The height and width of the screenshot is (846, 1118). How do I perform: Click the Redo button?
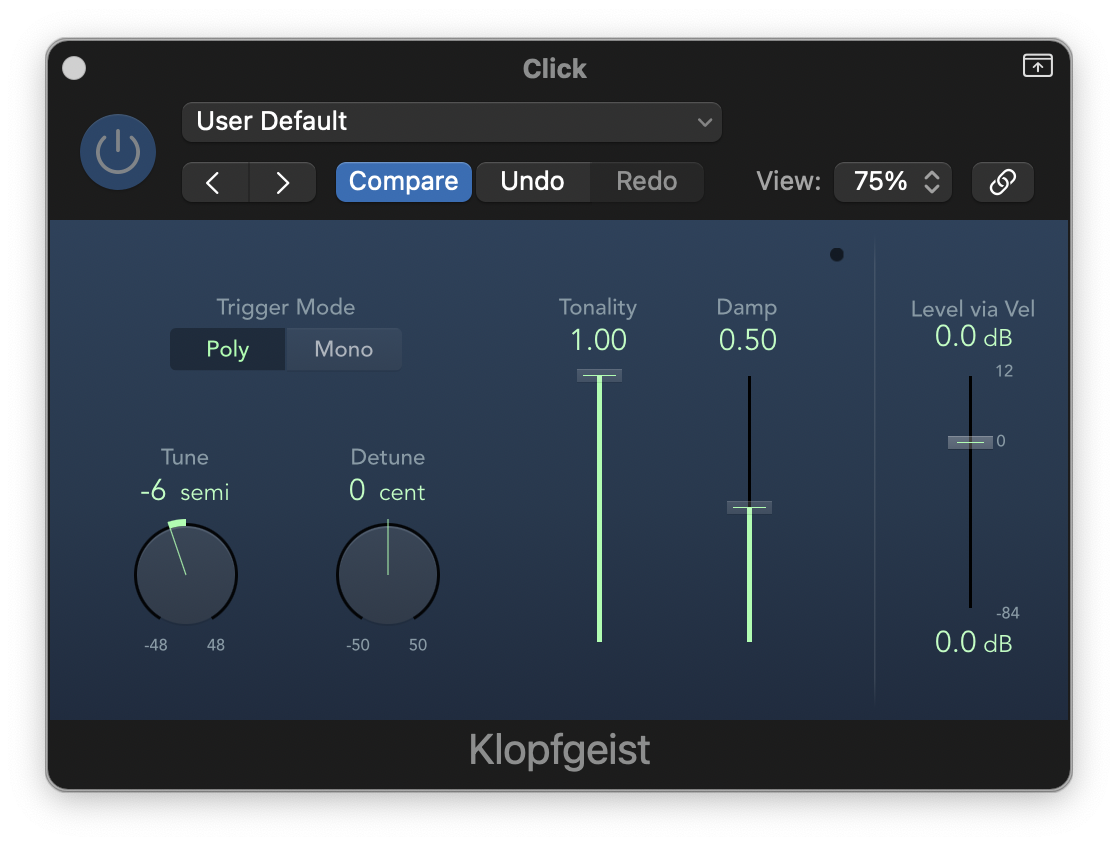(646, 182)
